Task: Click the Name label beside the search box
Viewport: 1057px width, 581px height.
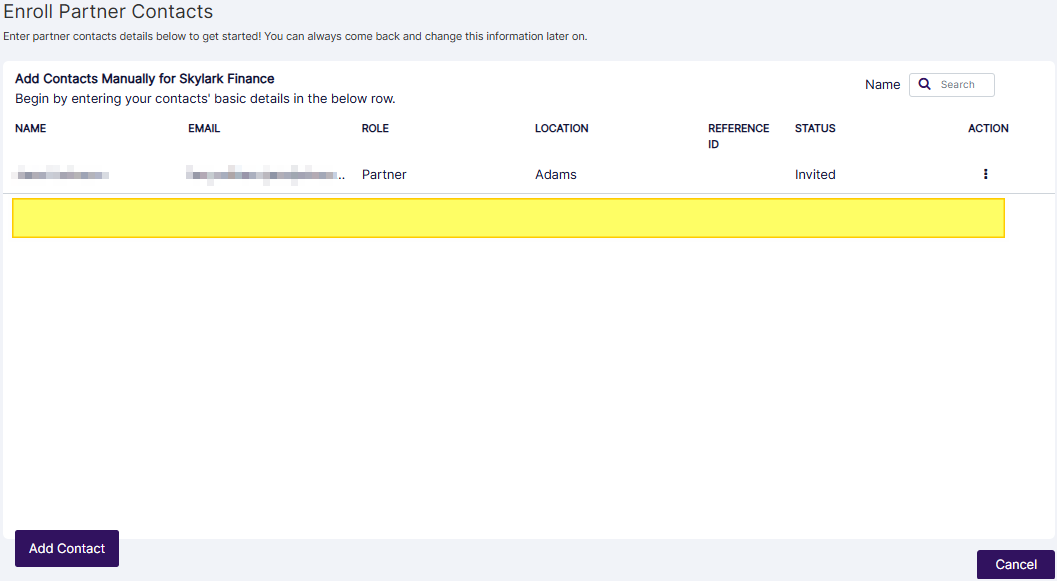Action: point(883,84)
